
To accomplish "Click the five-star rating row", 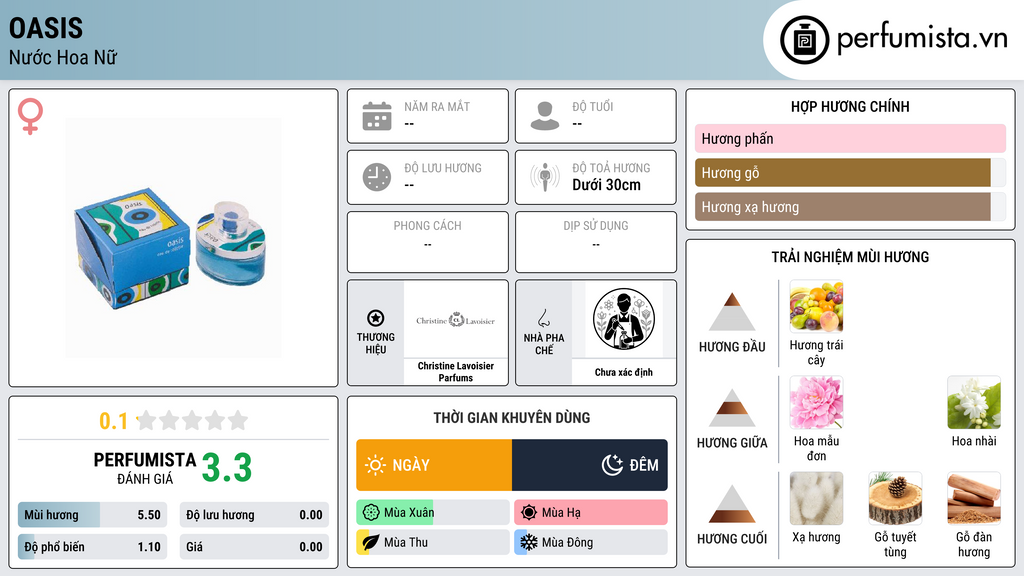I will 193,420.
